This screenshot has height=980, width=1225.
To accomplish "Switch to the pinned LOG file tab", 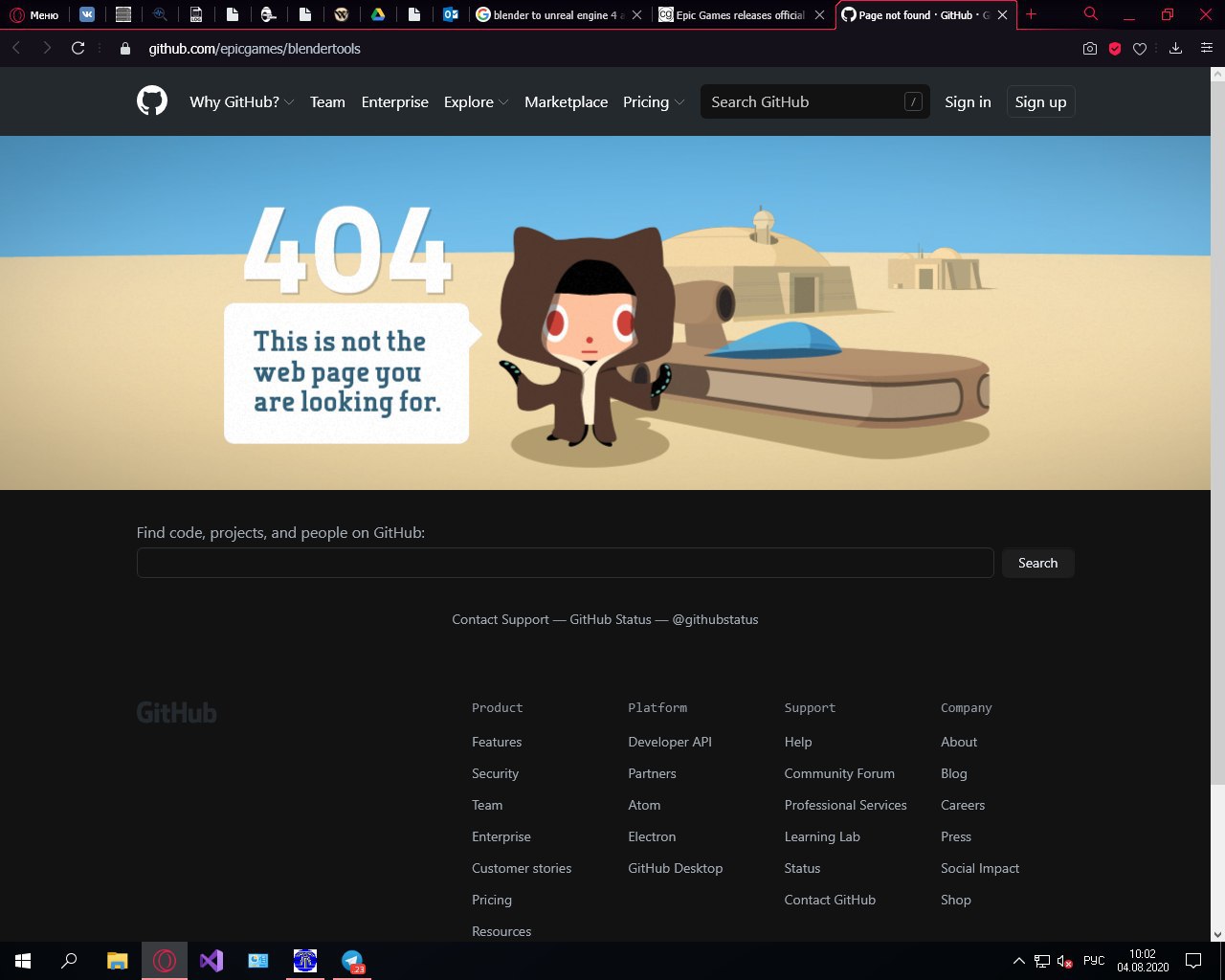I will tap(196, 14).
